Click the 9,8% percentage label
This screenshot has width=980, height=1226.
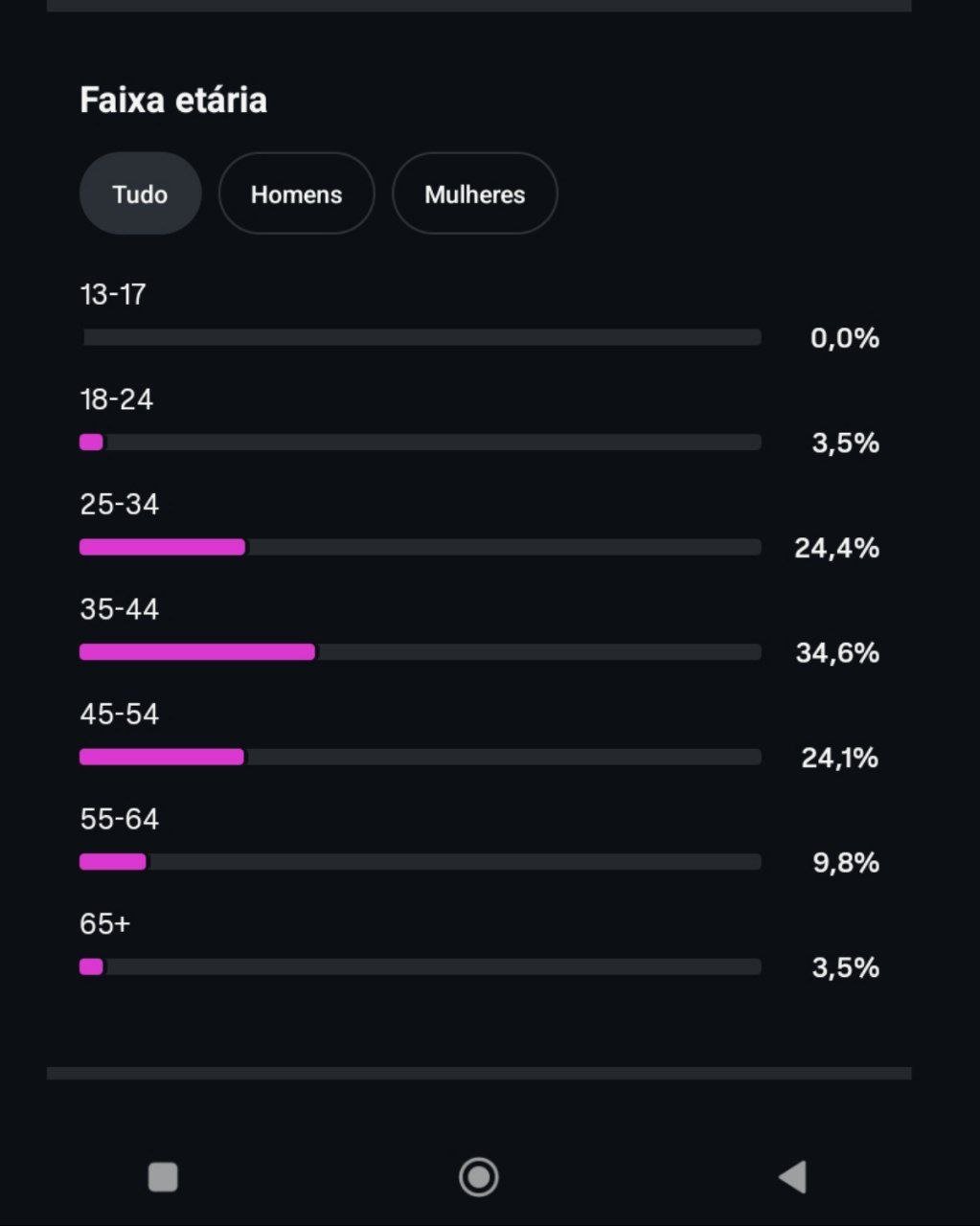coord(846,863)
